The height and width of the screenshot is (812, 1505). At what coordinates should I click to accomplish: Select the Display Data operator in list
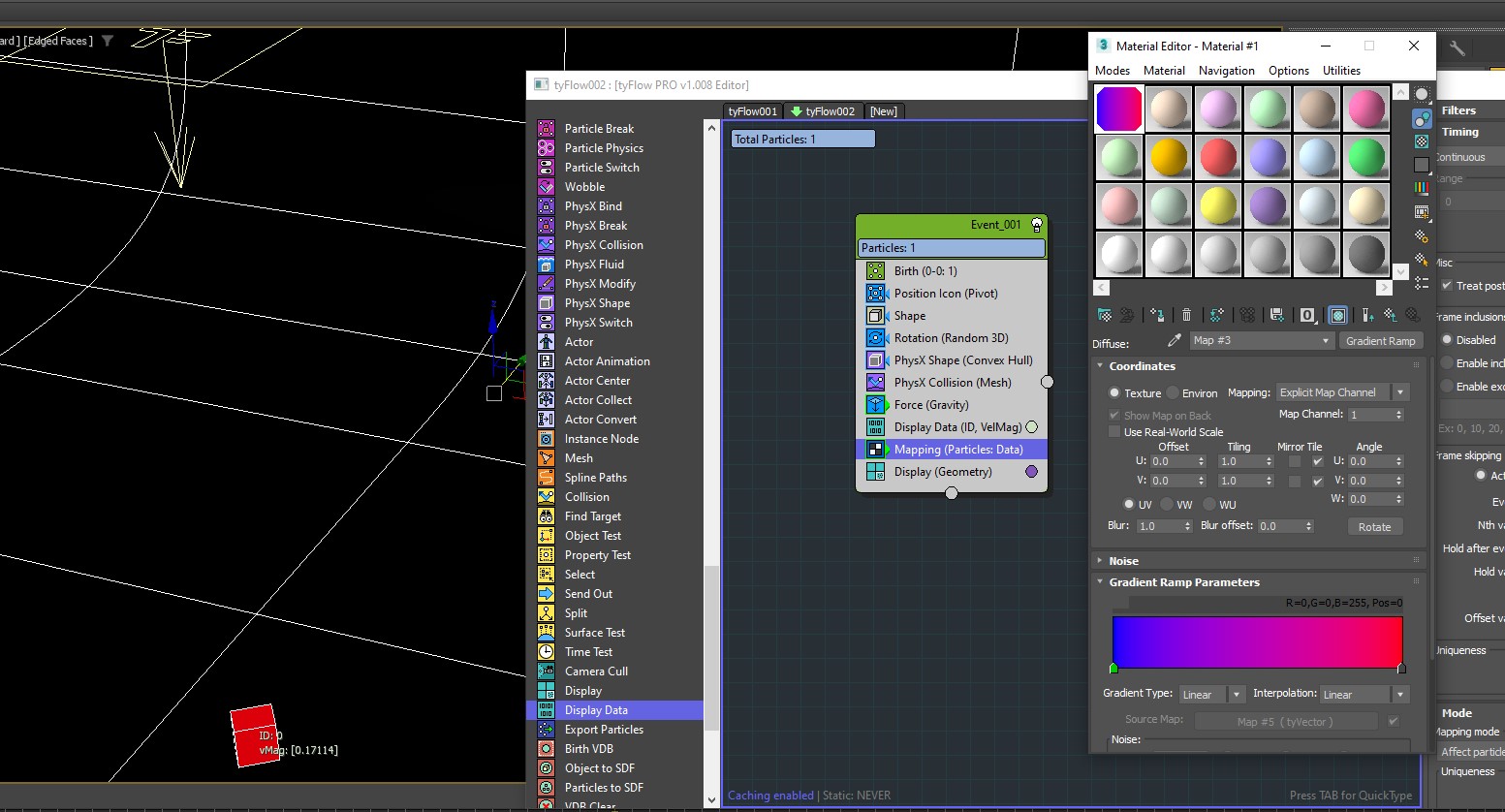620,710
